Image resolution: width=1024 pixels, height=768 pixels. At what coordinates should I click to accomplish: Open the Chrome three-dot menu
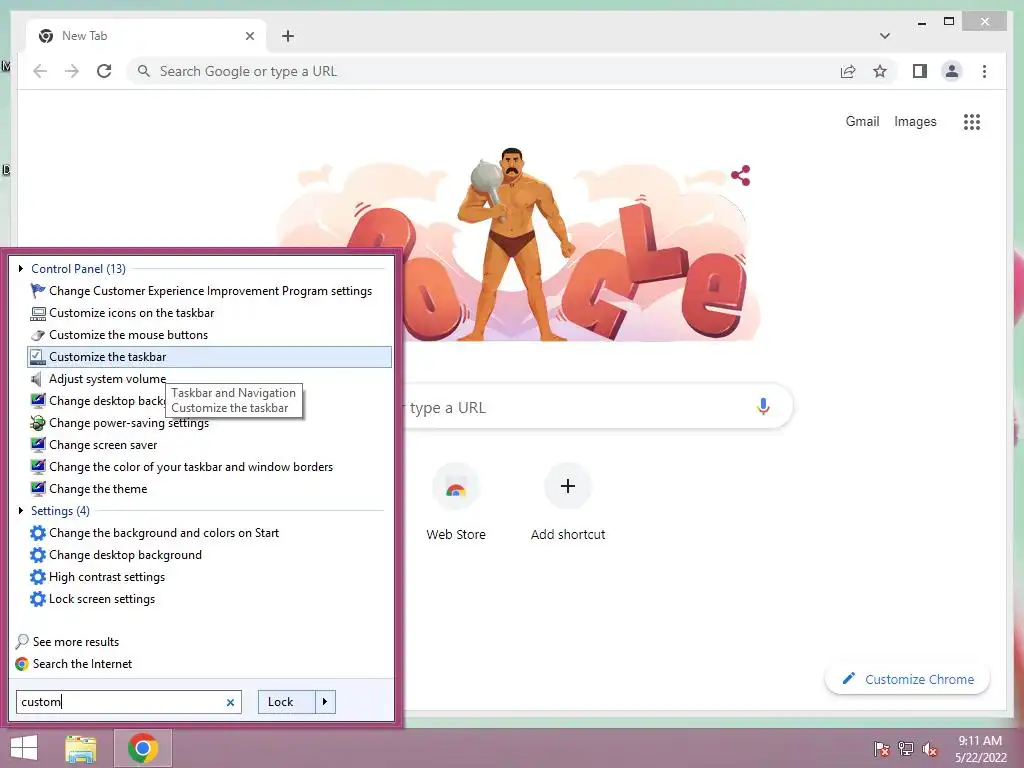pos(984,71)
